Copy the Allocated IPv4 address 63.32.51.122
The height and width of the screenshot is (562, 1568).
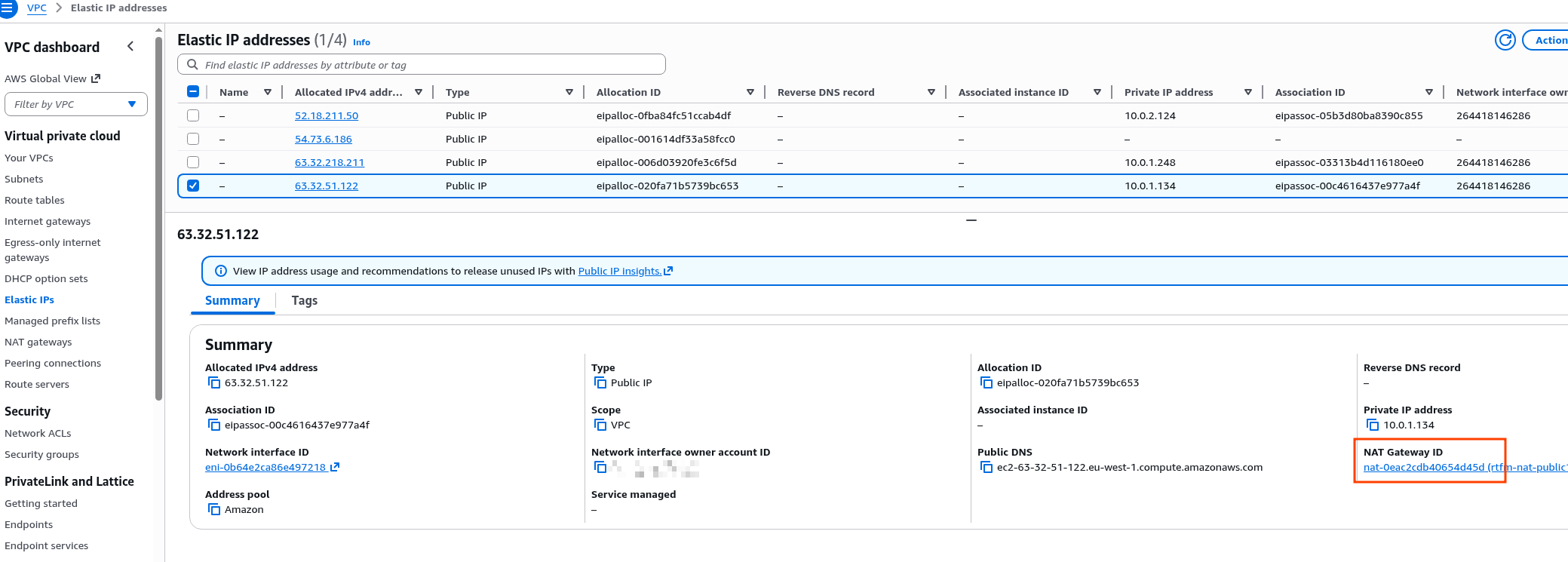pyautogui.click(x=214, y=383)
